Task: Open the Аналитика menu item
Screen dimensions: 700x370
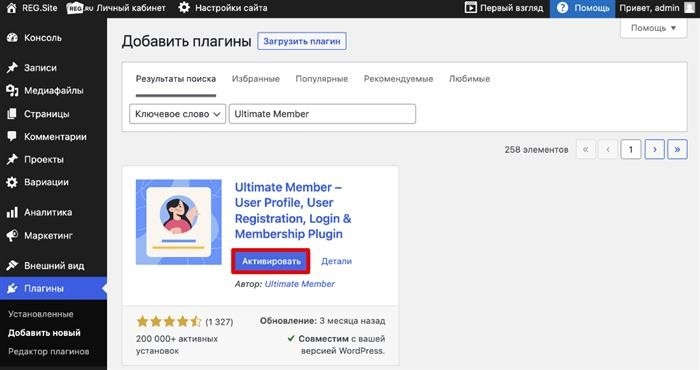Action: (x=54, y=212)
